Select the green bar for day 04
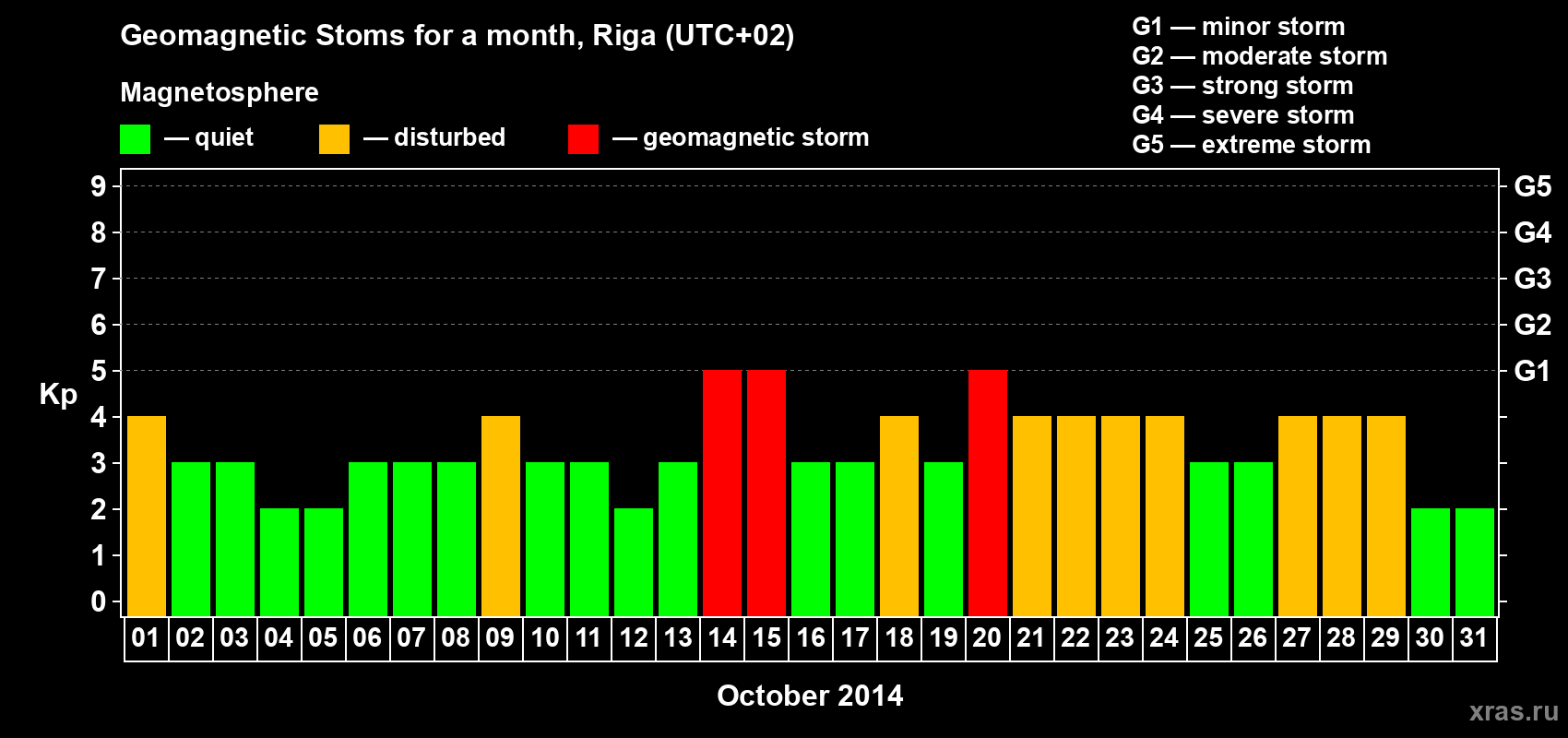 (279, 562)
